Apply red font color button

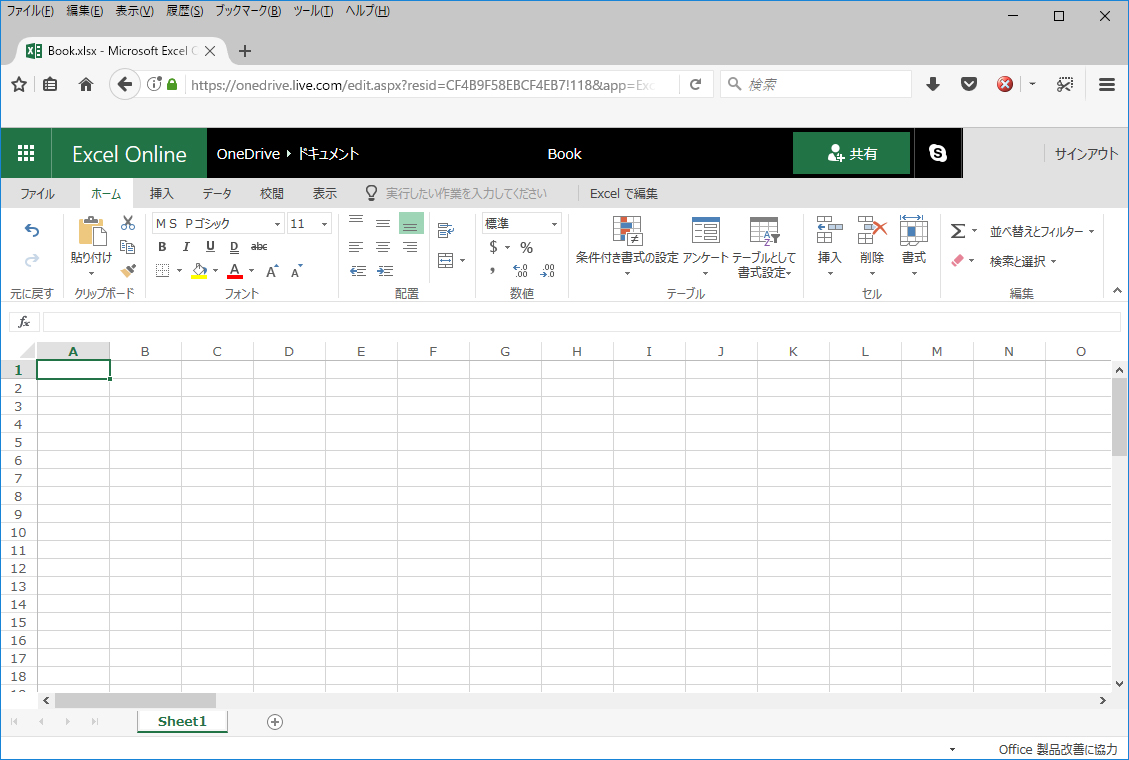point(235,271)
